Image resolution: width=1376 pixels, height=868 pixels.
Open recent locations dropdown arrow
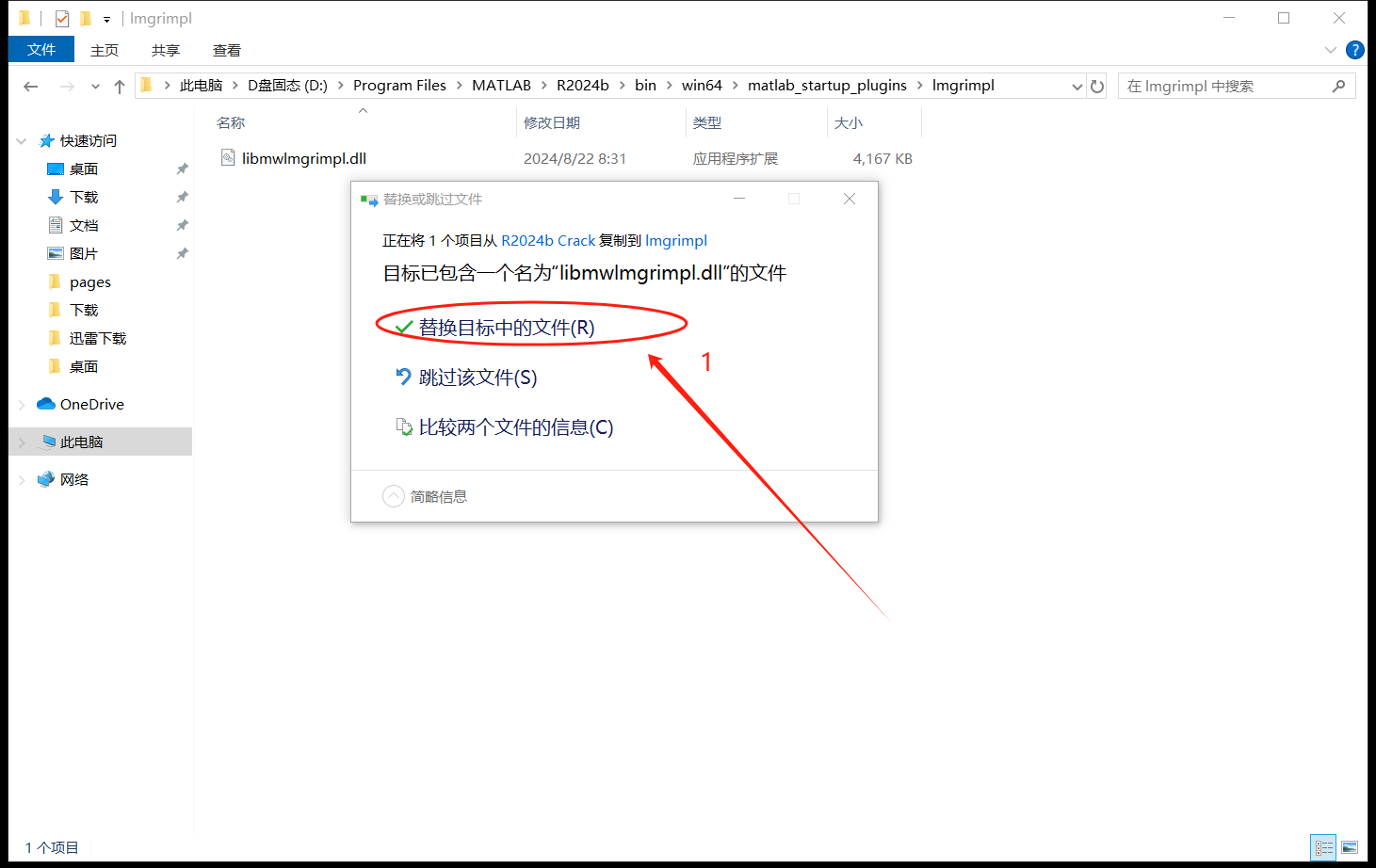(95, 87)
